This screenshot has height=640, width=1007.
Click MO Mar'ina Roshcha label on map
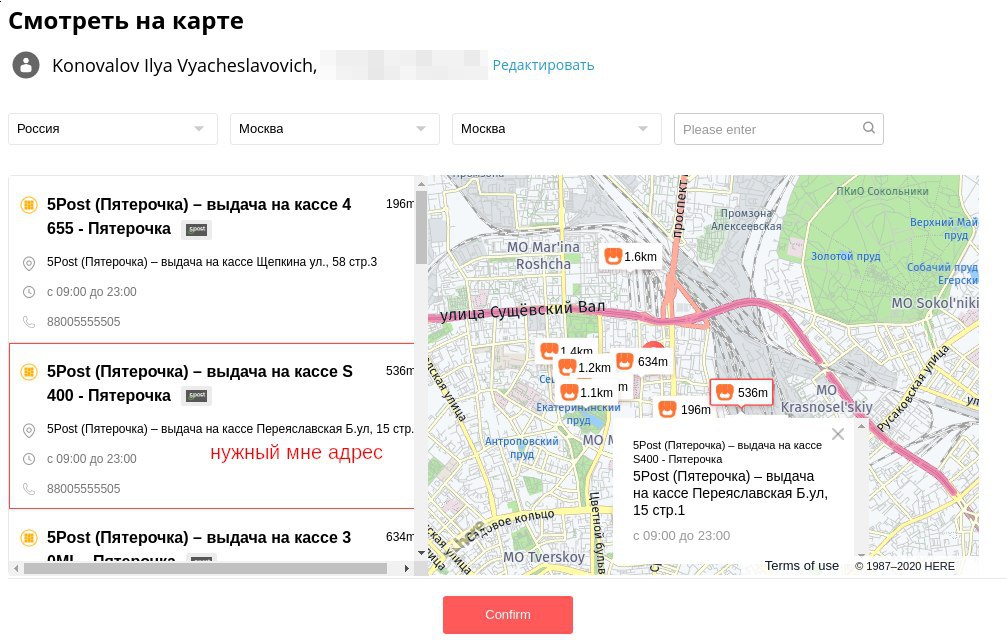543,255
